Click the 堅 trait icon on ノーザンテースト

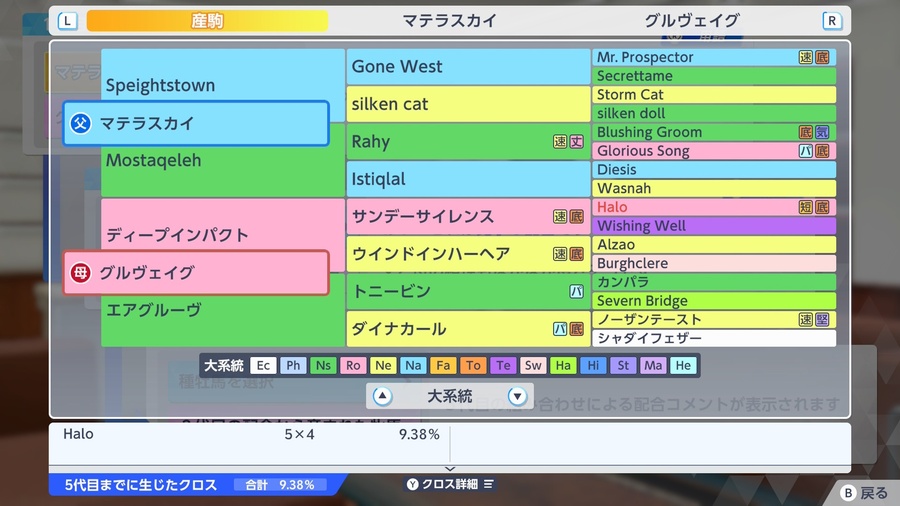(x=822, y=320)
